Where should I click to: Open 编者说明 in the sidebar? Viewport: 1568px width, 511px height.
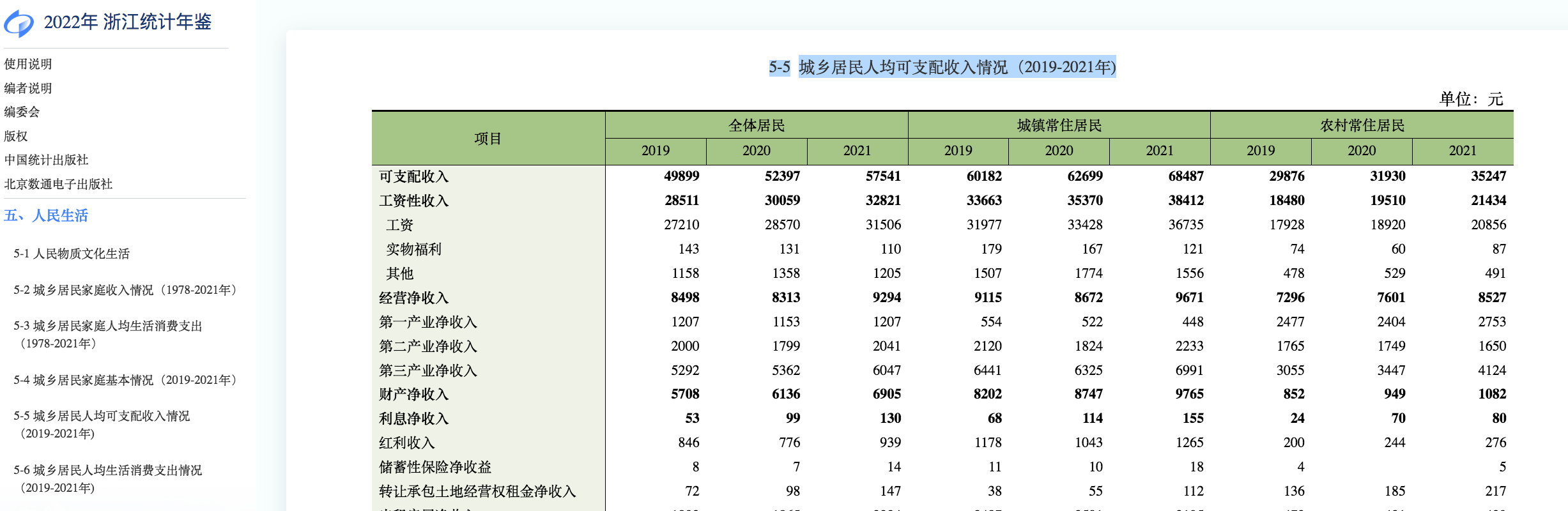[x=27, y=88]
